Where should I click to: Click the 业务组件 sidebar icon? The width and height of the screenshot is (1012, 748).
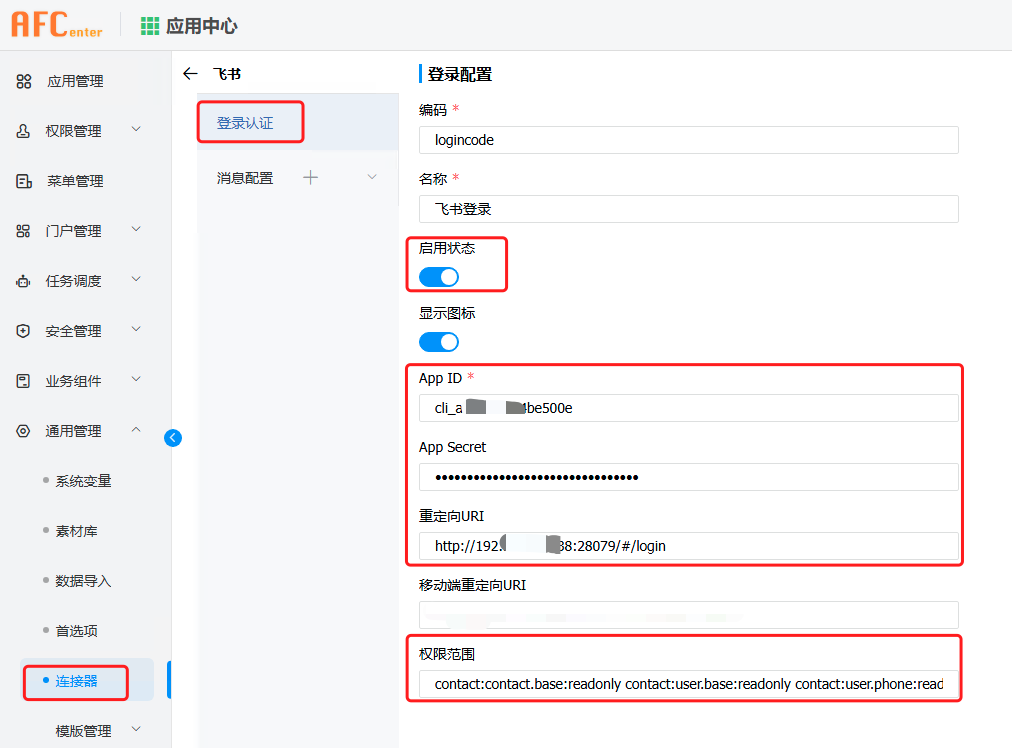(23, 381)
